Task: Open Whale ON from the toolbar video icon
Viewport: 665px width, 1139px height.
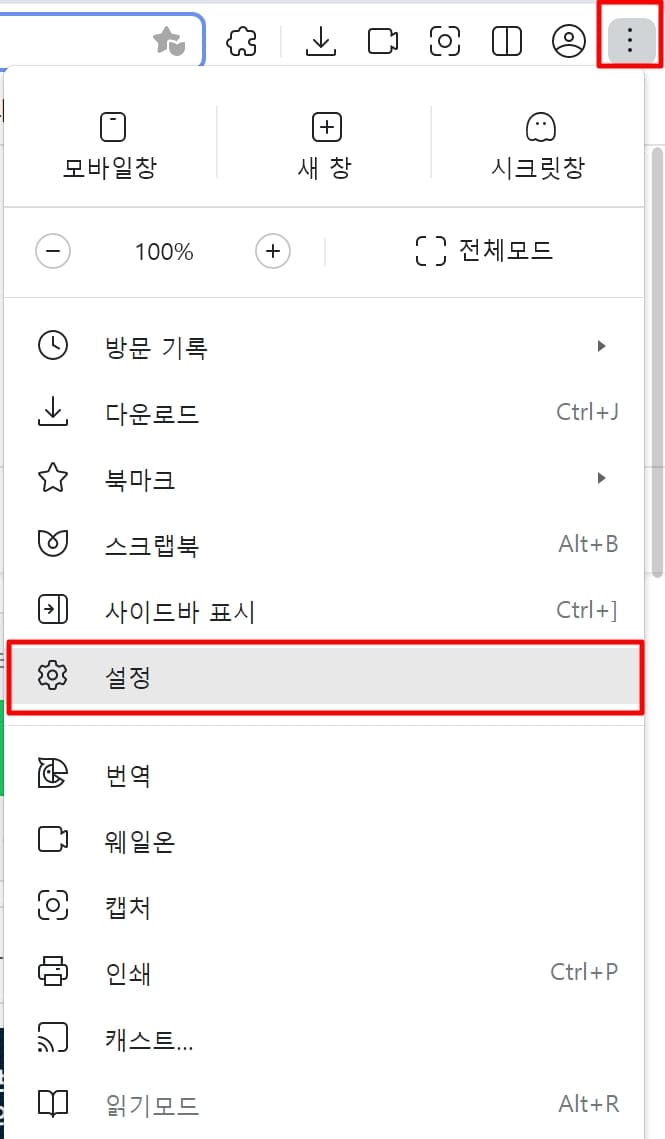Action: (x=382, y=41)
